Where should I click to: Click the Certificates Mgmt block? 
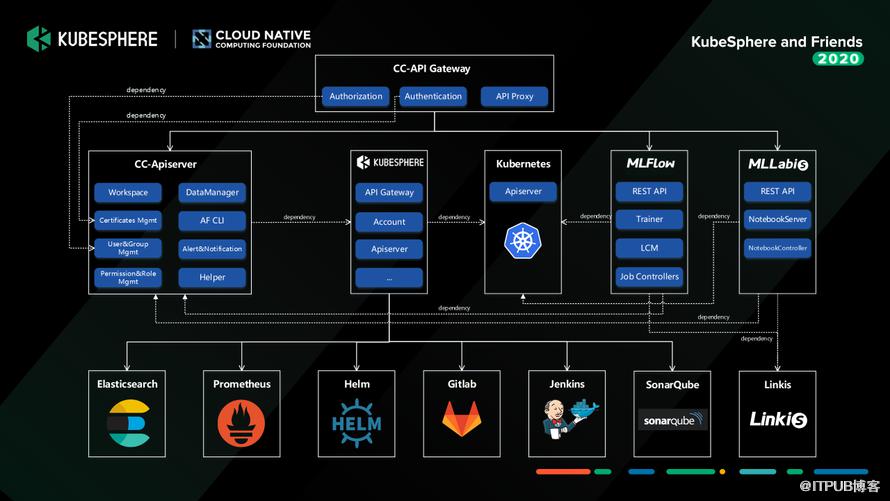point(128,220)
